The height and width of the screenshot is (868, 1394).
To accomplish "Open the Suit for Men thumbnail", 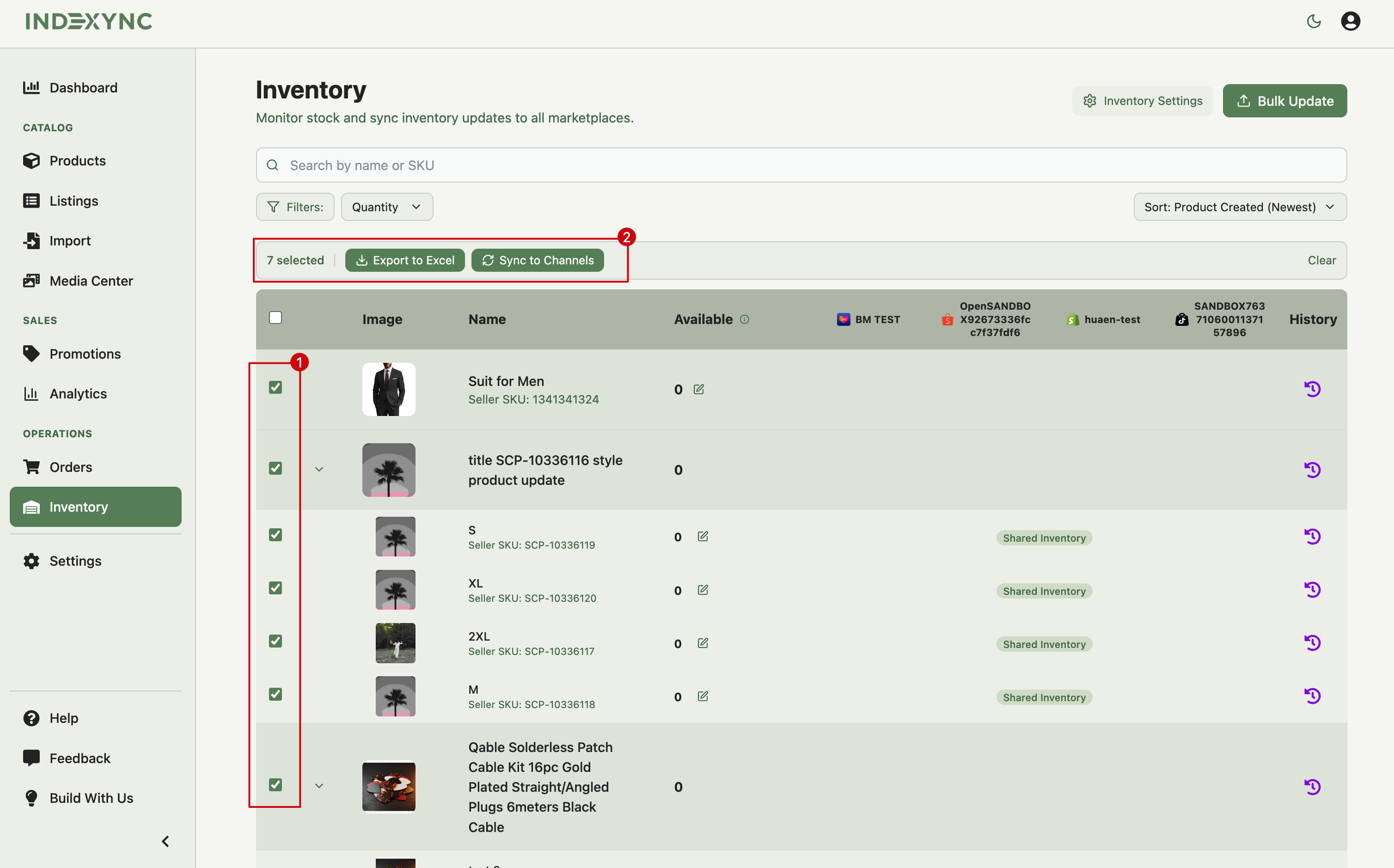I will 389,389.
